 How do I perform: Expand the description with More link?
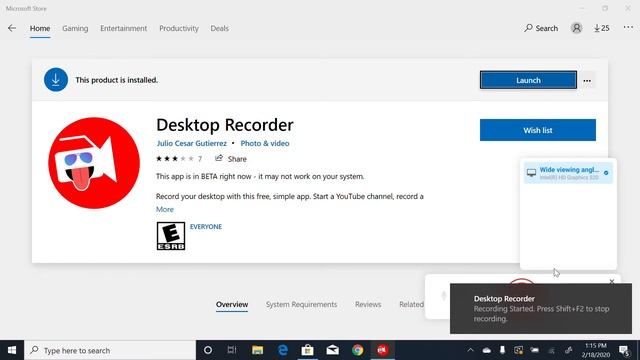coord(164,209)
